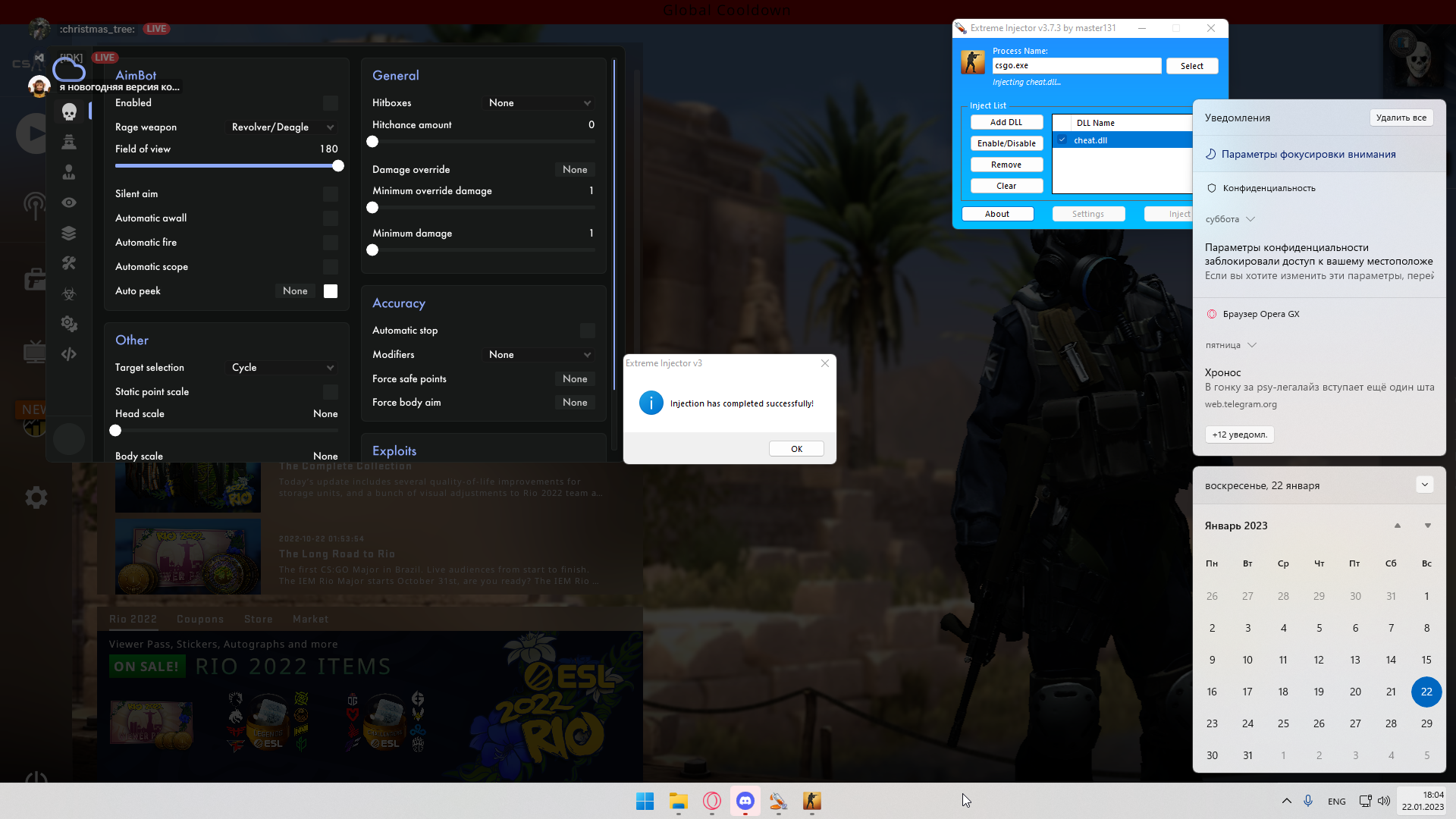Viewport: 1456px width, 819px height.
Task: Toggle Automatic awall checkbox
Action: coord(331,218)
